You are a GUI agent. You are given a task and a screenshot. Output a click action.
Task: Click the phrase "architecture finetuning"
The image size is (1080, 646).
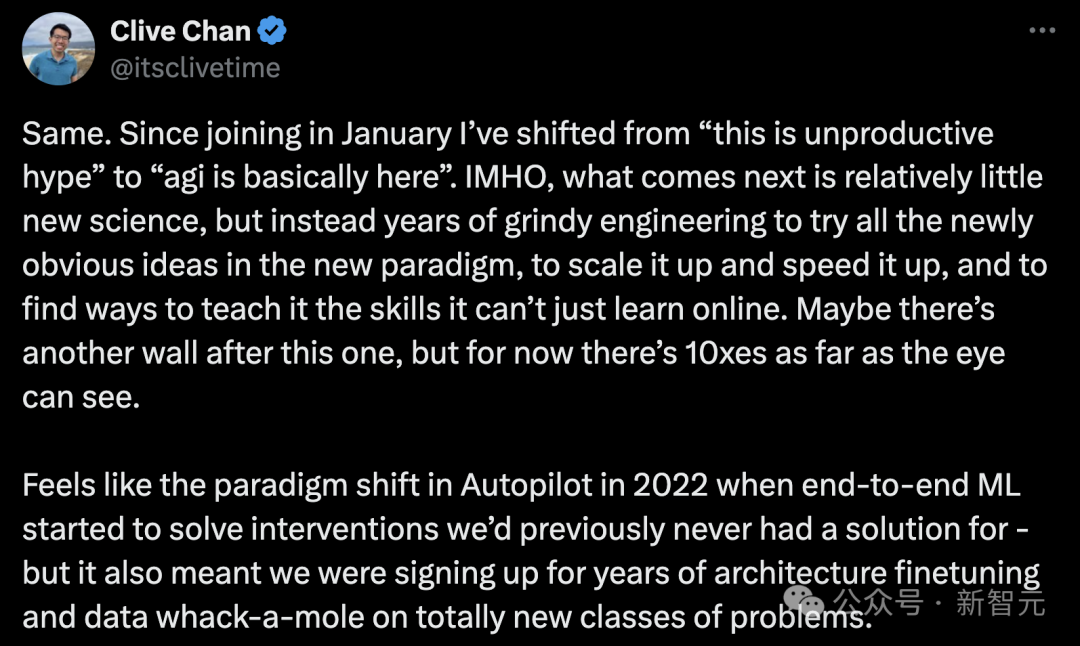859,573
